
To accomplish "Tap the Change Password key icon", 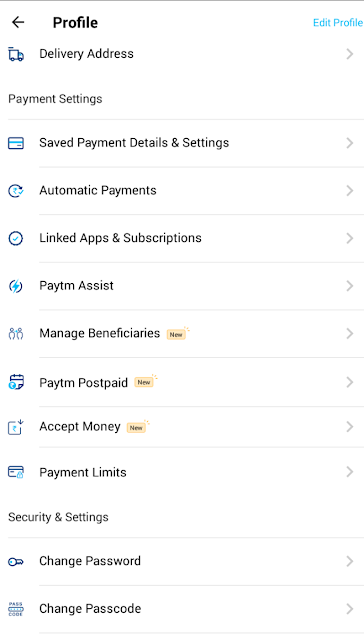I will pyautogui.click(x=16, y=562).
